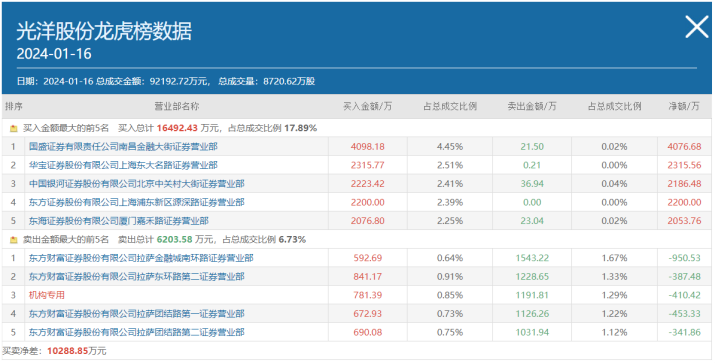Screen dimensions: 715x363
Task: Select buy amount 592.69
Action: point(368,258)
